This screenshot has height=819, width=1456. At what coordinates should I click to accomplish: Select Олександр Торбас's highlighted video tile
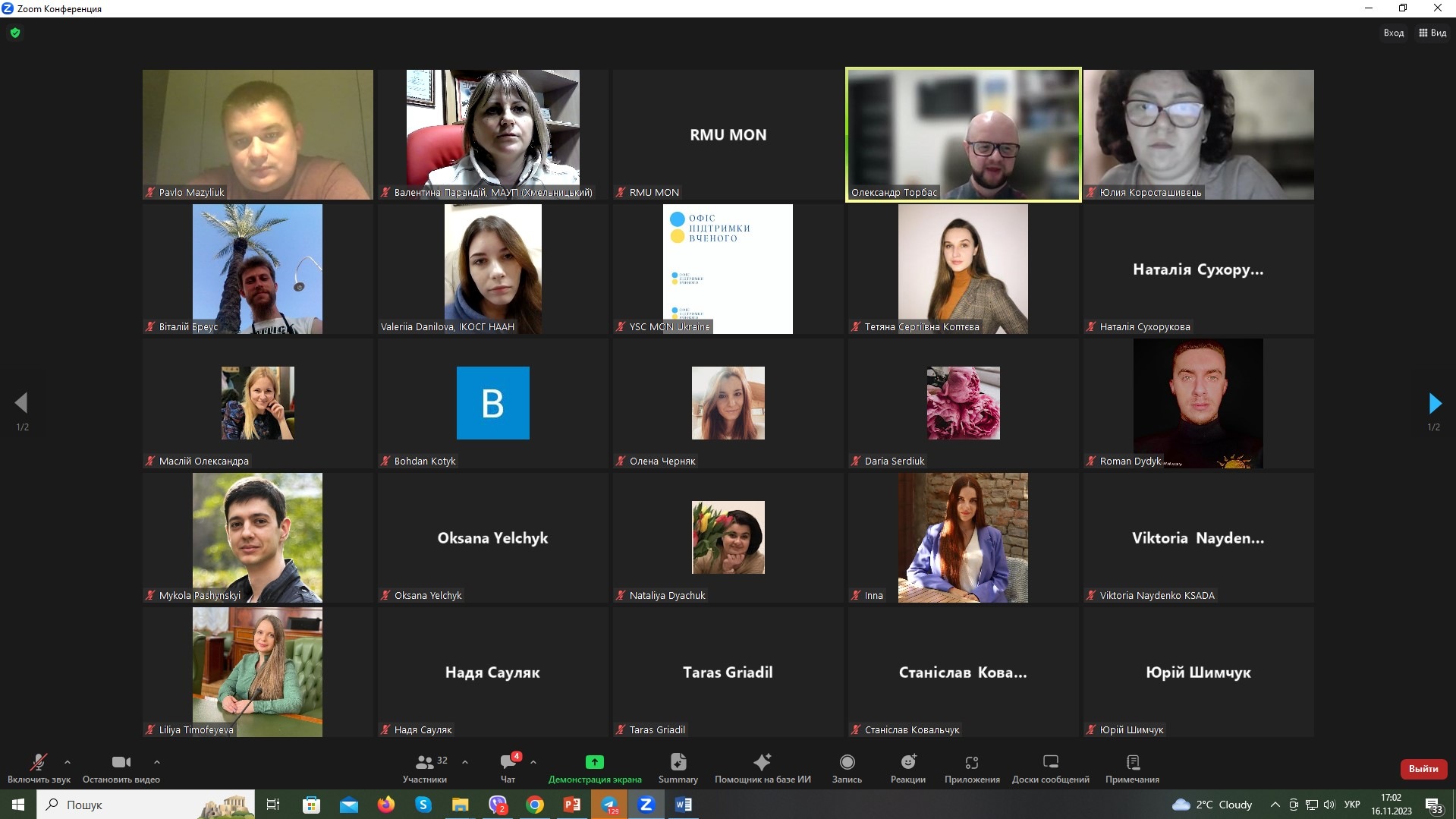coord(963,134)
